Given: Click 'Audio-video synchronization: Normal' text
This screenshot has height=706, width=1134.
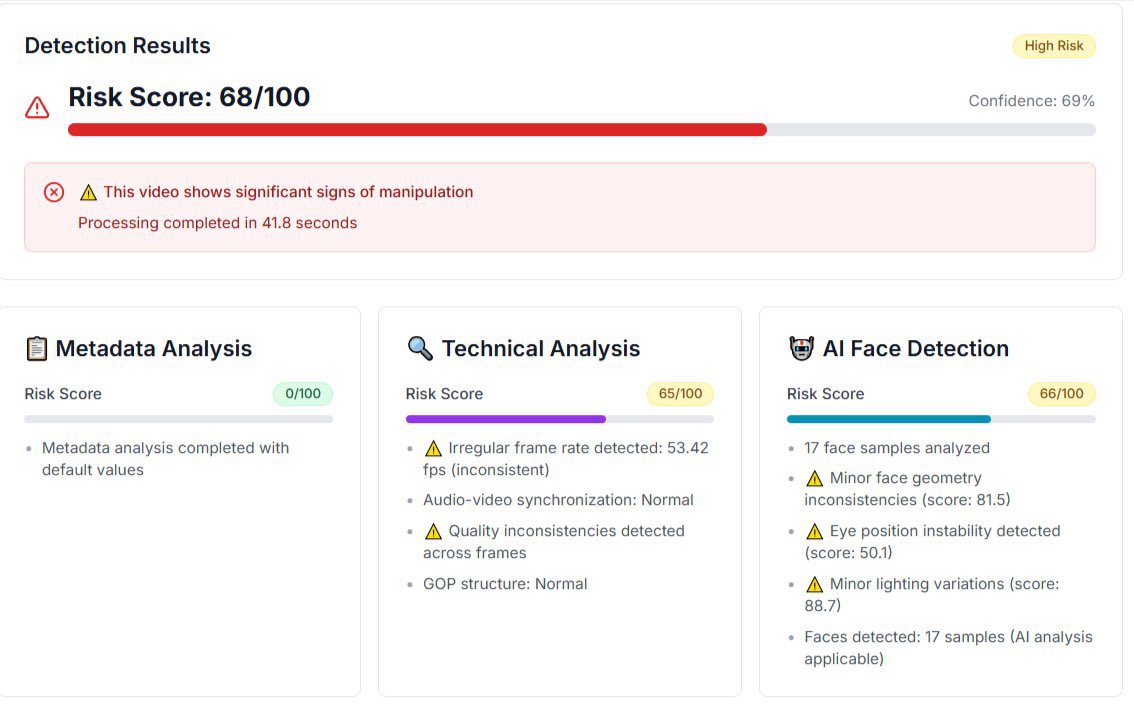Looking at the screenshot, I should click(558, 500).
